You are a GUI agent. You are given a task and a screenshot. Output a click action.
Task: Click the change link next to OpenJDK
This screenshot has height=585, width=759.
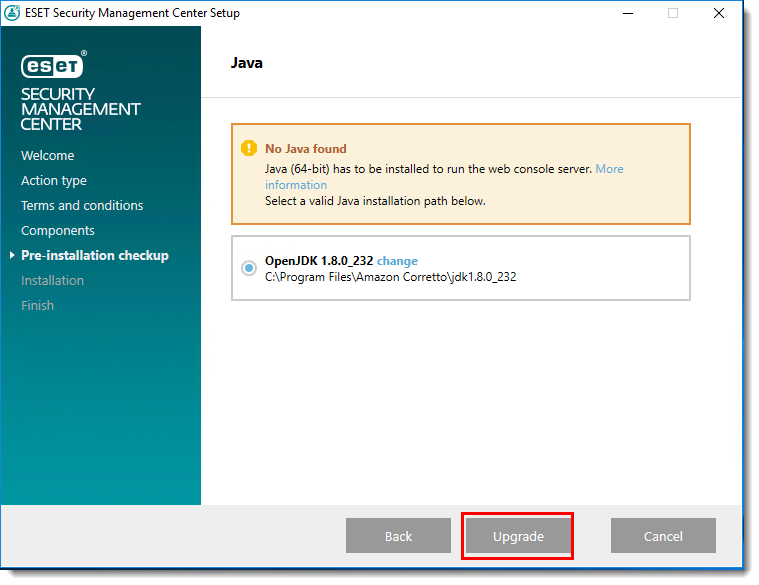397,261
